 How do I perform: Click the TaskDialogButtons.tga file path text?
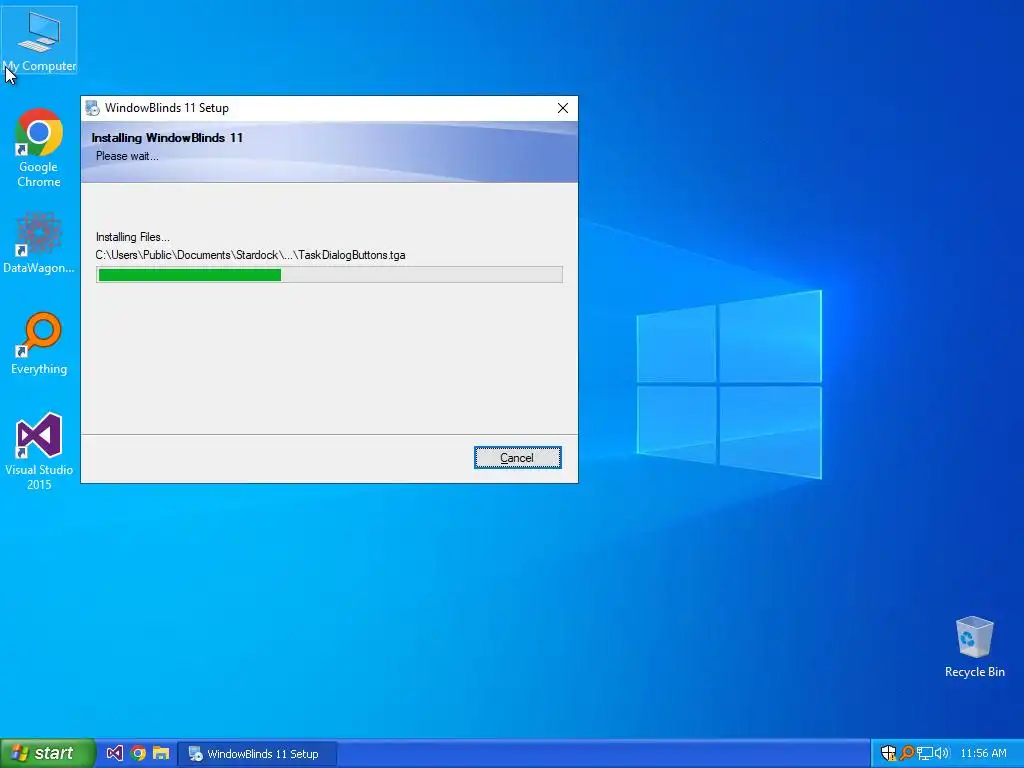click(x=250, y=255)
